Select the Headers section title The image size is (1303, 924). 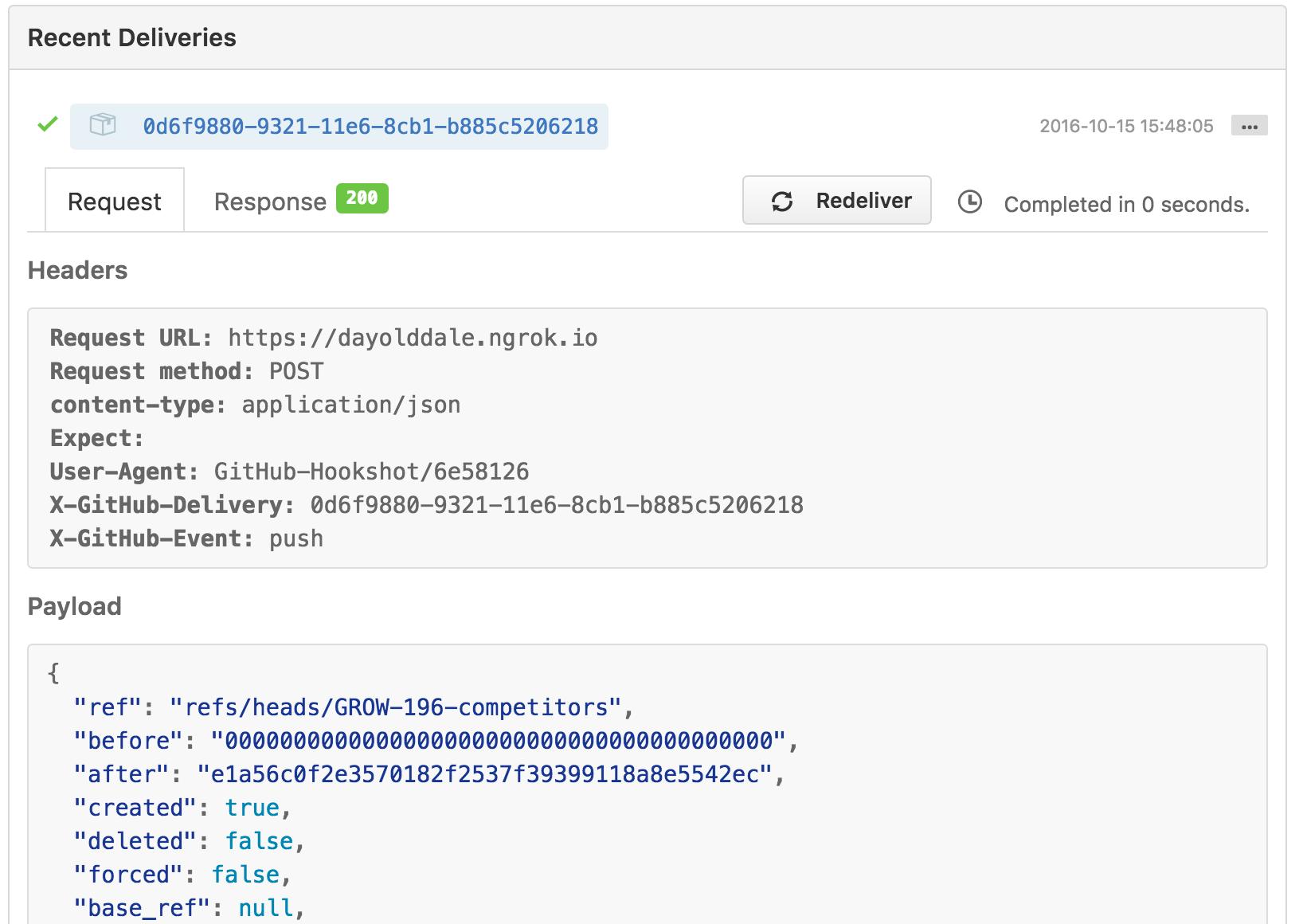pos(77,270)
